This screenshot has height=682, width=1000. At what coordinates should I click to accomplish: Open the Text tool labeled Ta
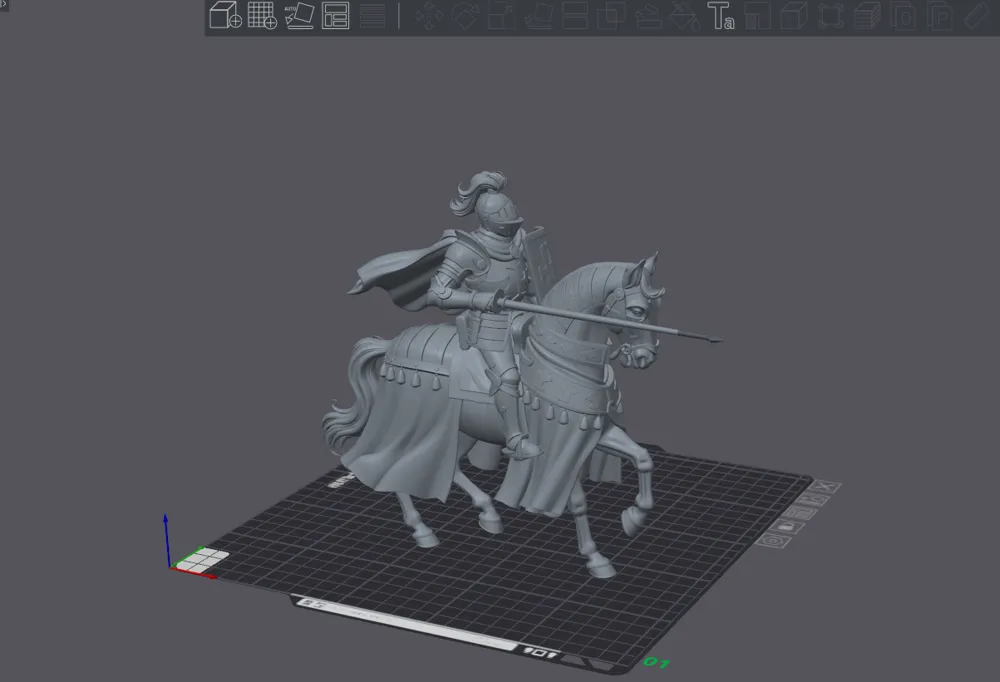click(x=720, y=17)
